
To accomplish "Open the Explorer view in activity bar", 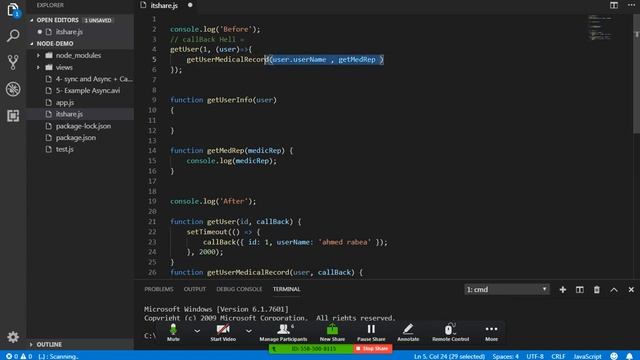I will click(13, 10).
